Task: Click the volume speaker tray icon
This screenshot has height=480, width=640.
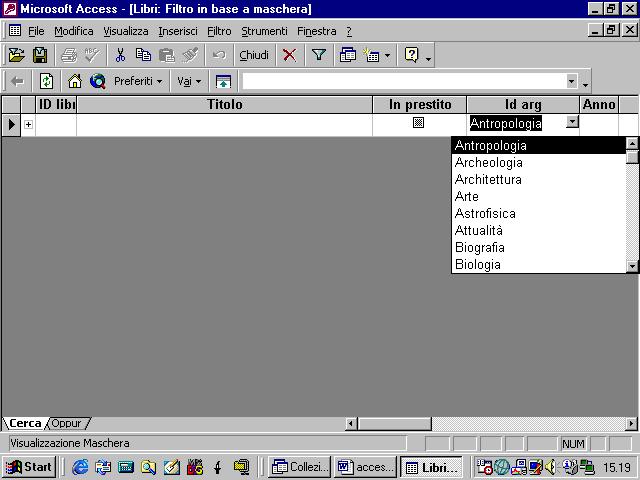Action: (551, 467)
